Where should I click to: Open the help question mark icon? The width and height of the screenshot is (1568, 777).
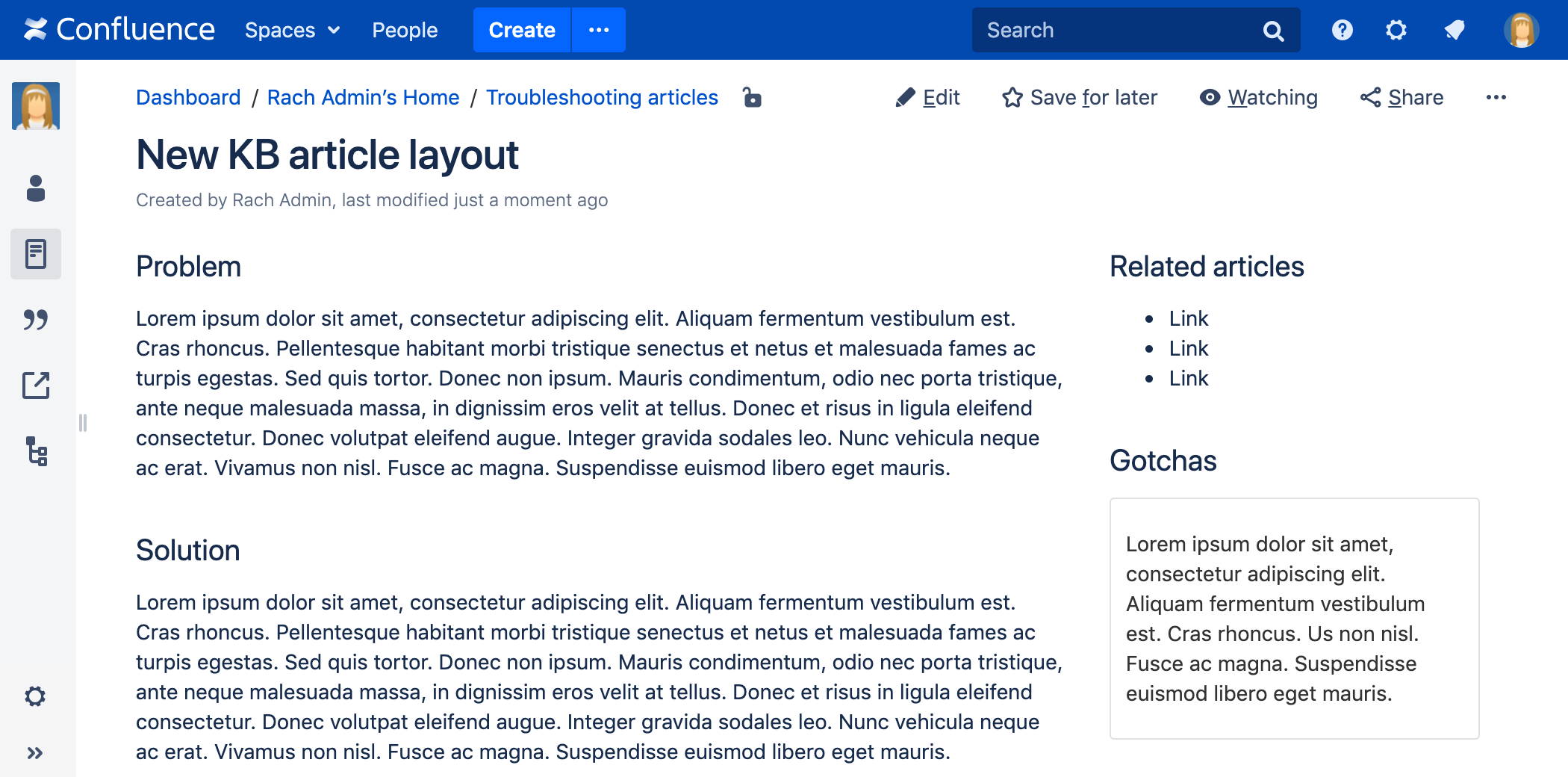[x=1342, y=30]
